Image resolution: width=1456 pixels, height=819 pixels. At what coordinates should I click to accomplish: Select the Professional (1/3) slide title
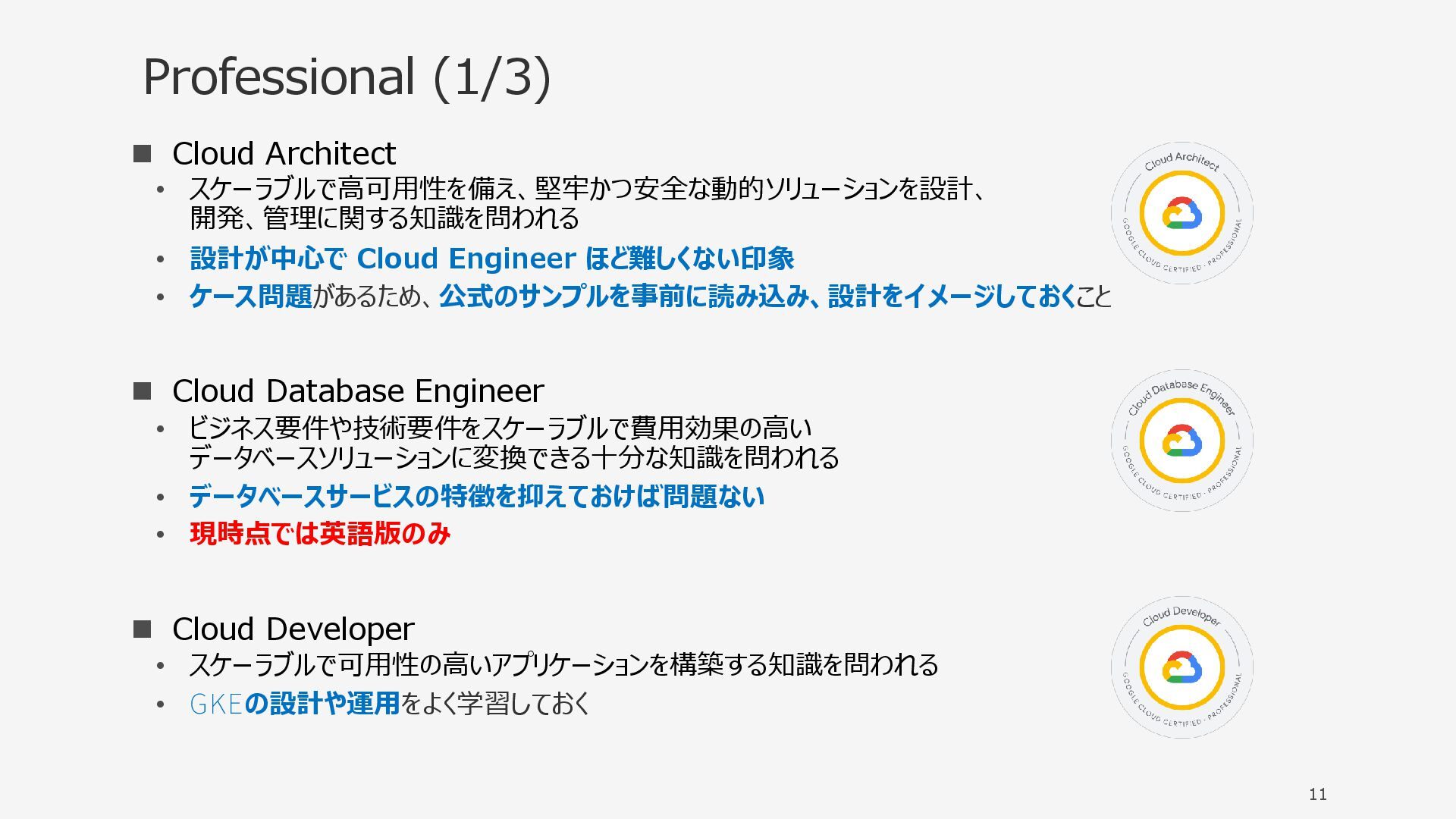[x=347, y=77]
